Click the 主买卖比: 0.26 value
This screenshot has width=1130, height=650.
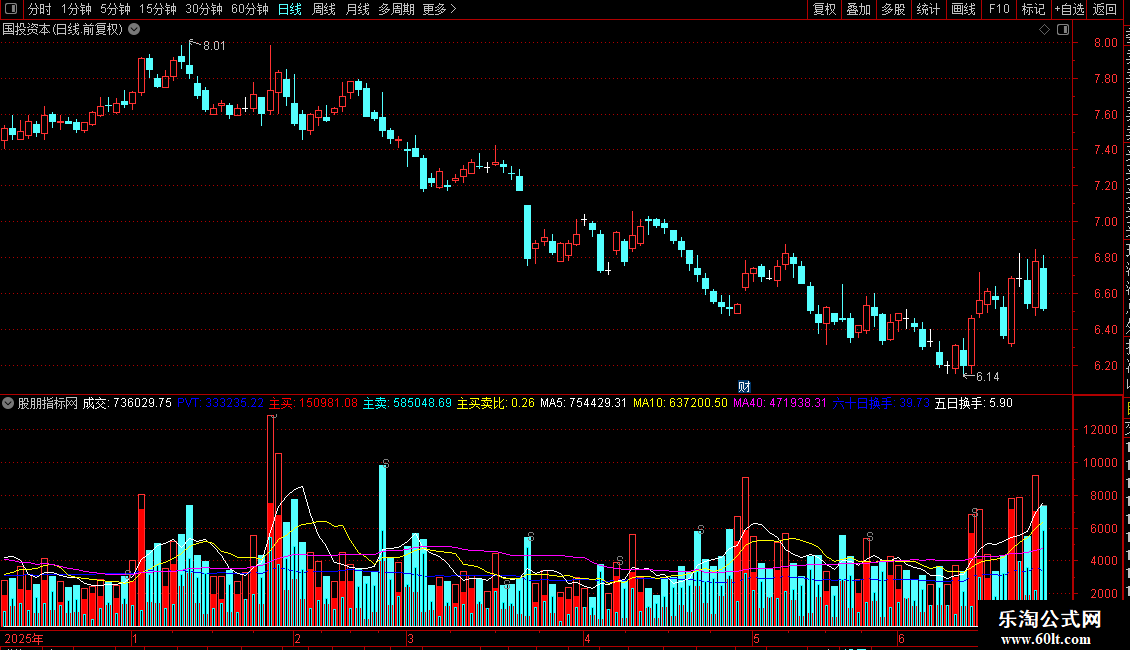click(496, 403)
